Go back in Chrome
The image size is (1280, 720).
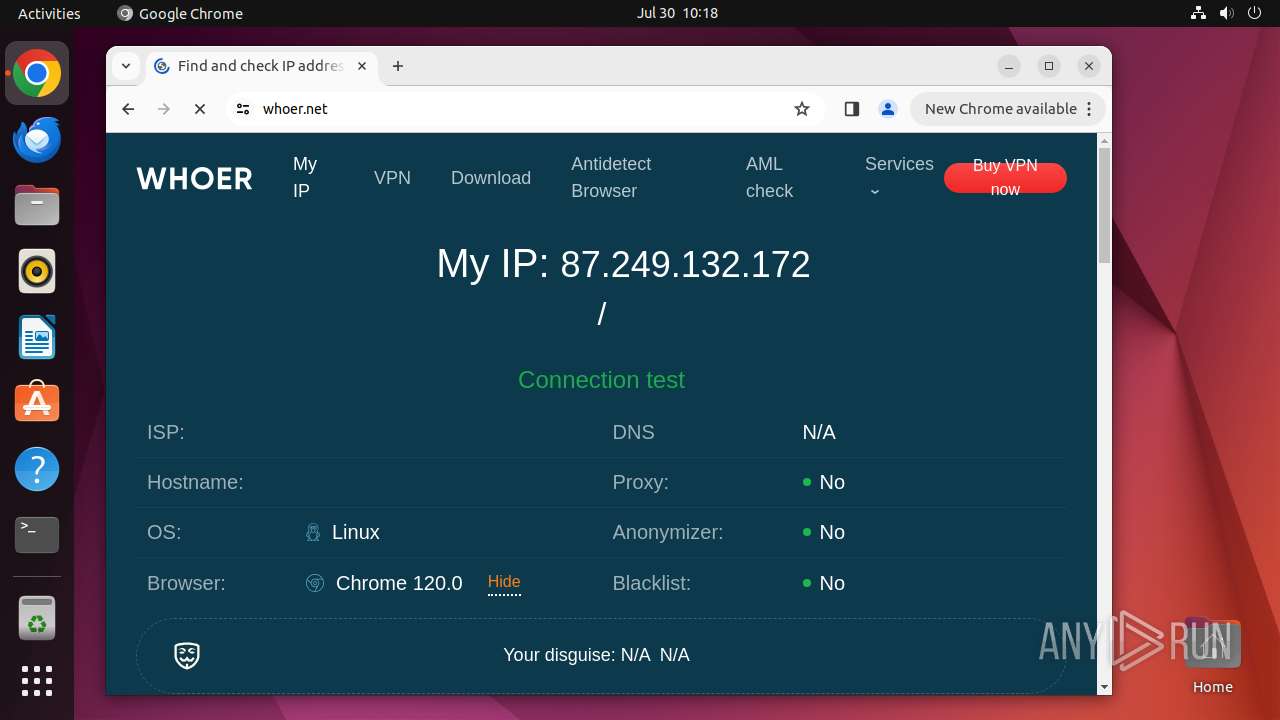[x=128, y=109]
